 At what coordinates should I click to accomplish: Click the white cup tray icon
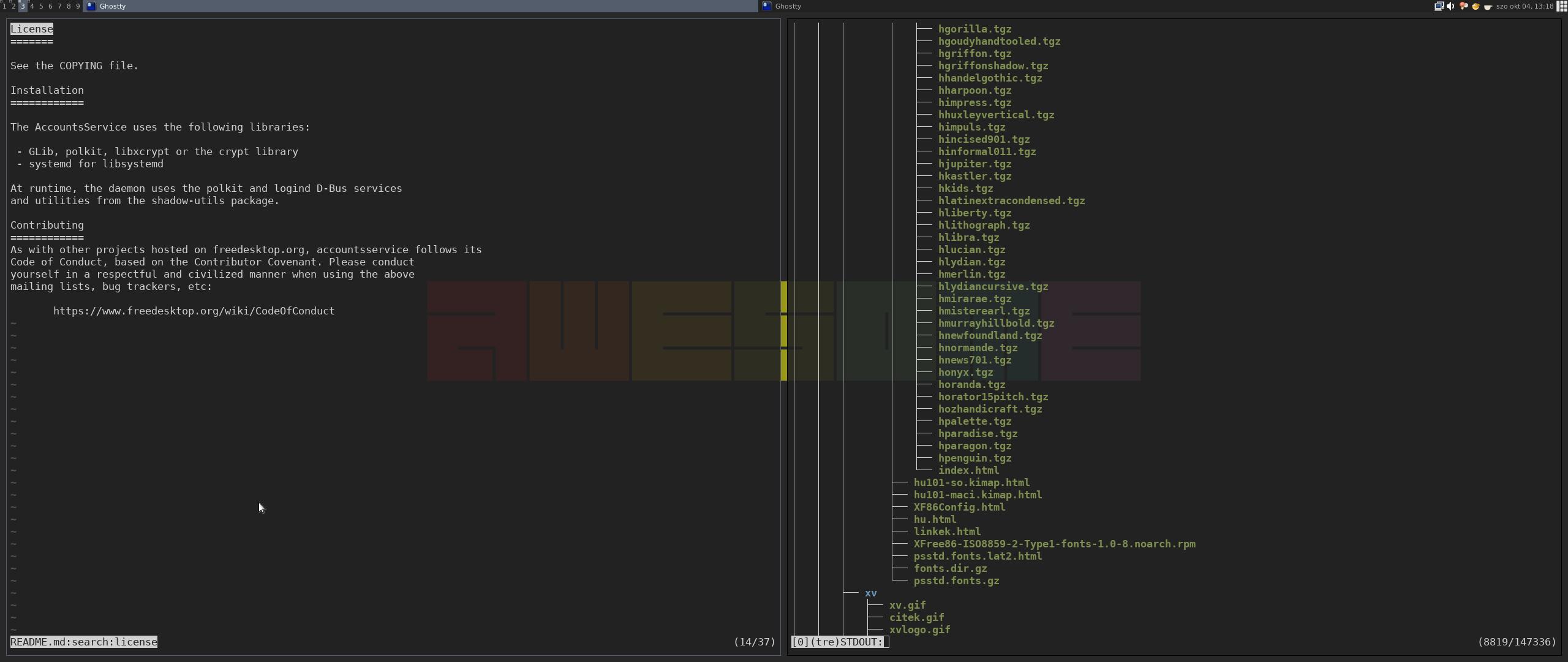coord(1487,6)
